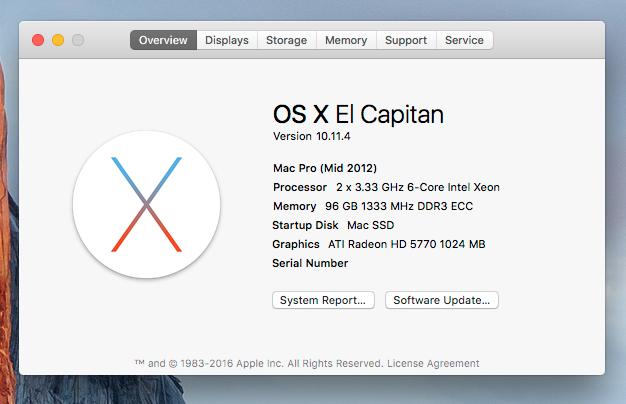Click the Serial Number label
Screen dimensions: 626x404
pyautogui.click(x=310, y=263)
